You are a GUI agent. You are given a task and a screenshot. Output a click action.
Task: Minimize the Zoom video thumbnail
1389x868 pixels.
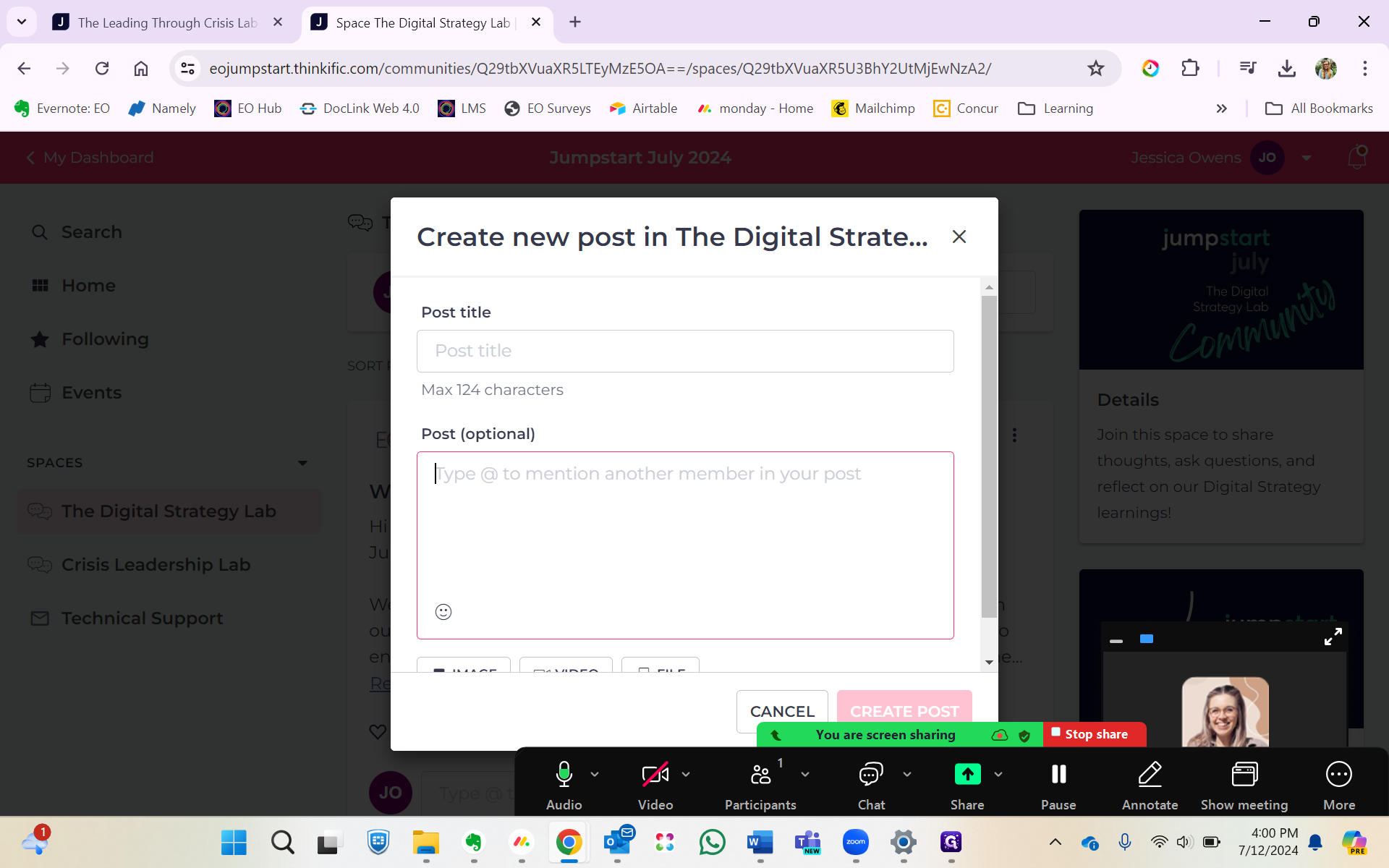[x=1116, y=641]
